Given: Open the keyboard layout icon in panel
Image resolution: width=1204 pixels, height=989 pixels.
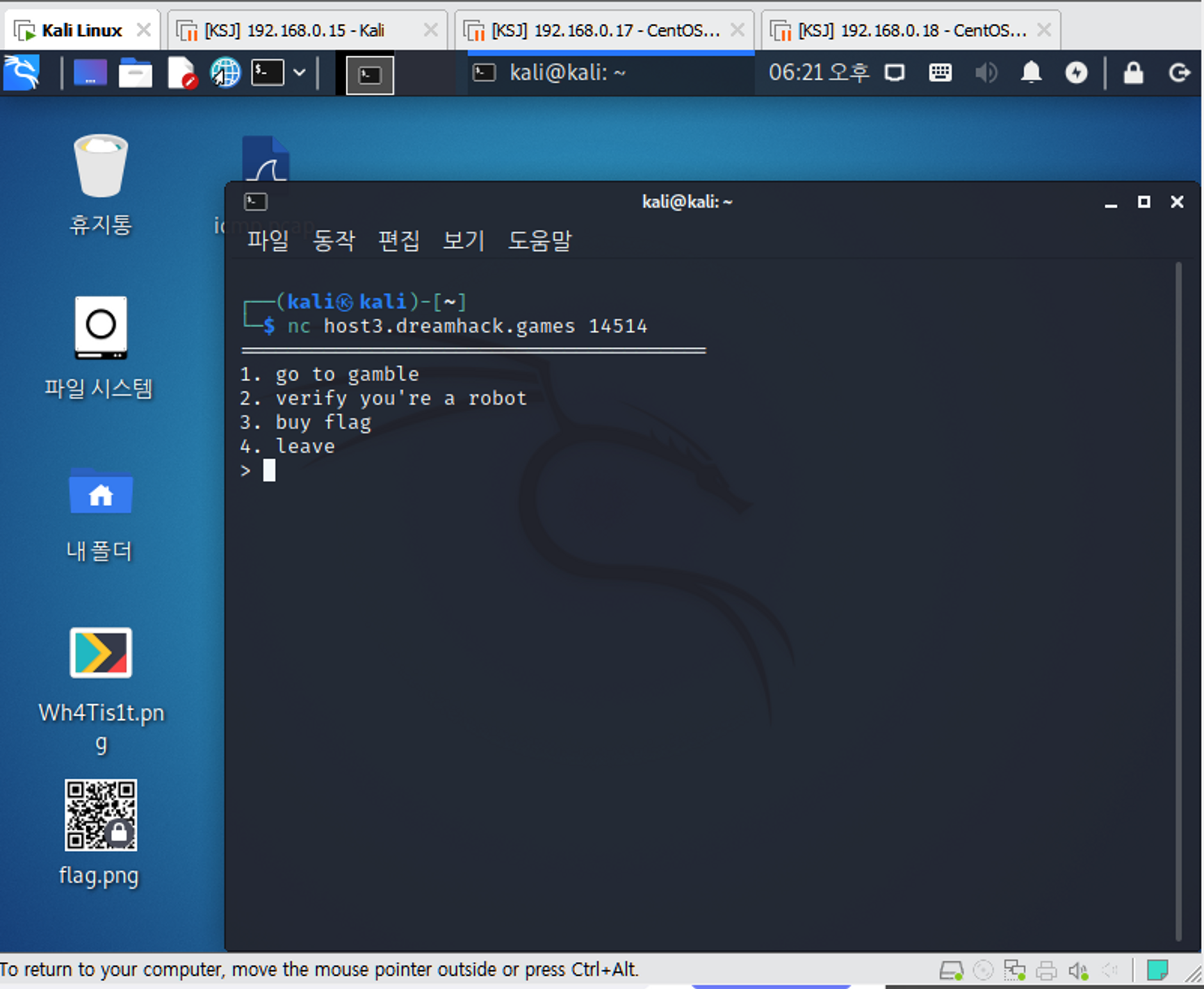Looking at the screenshot, I should [940, 73].
